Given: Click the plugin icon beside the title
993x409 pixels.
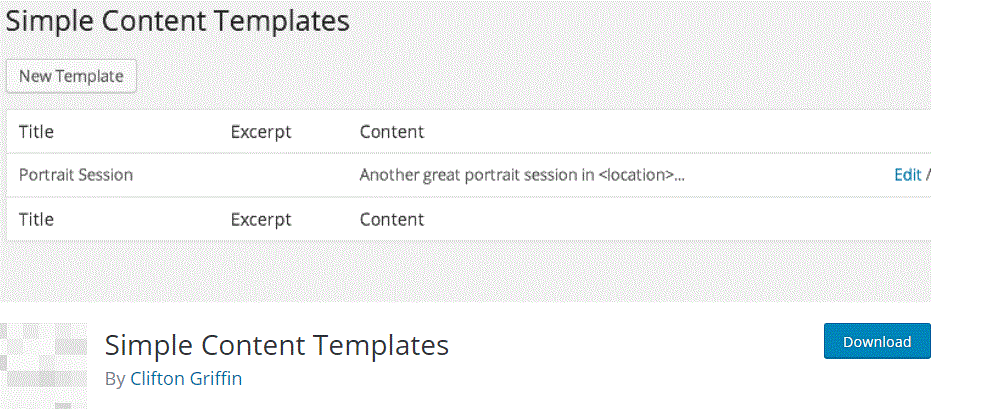Looking at the screenshot, I should [x=43, y=365].
